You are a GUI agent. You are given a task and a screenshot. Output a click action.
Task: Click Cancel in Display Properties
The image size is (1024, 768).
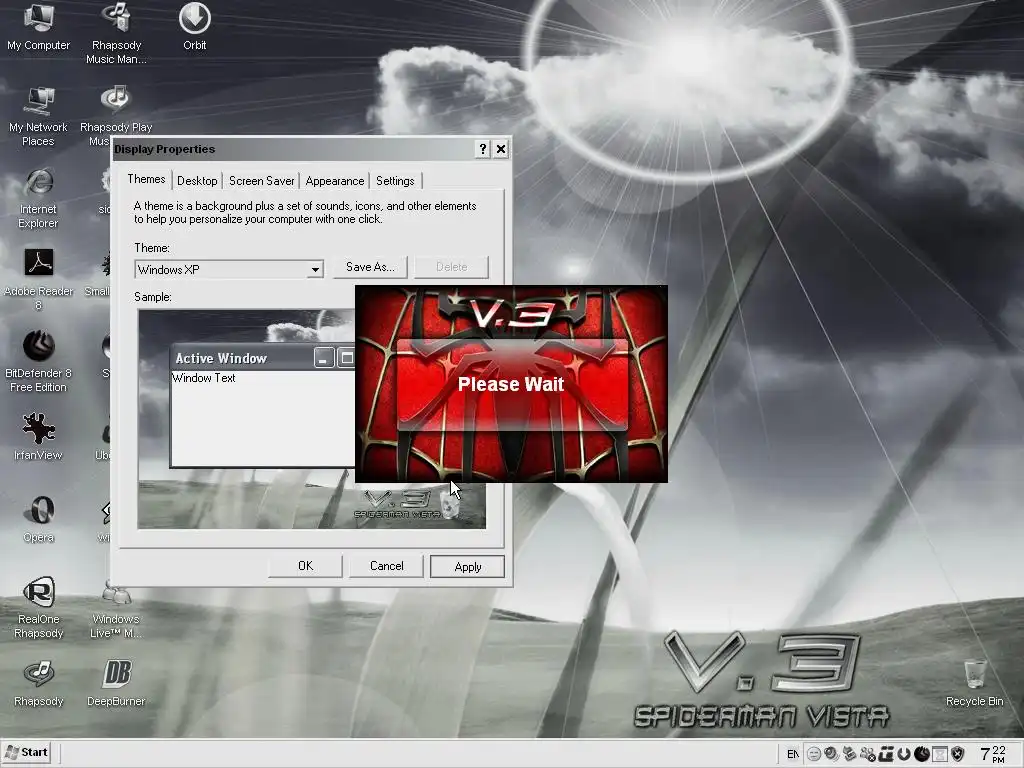tap(387, 566)
